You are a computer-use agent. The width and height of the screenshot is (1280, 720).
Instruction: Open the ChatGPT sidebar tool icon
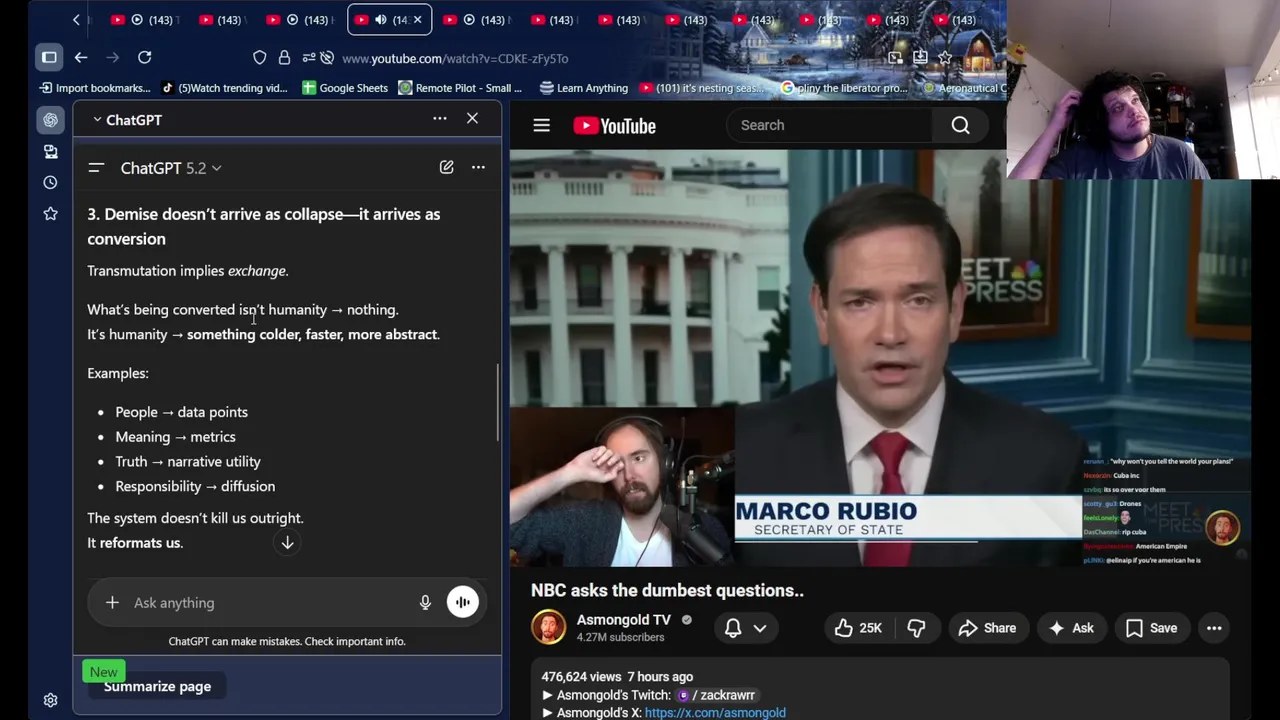[x=50, y=120]
